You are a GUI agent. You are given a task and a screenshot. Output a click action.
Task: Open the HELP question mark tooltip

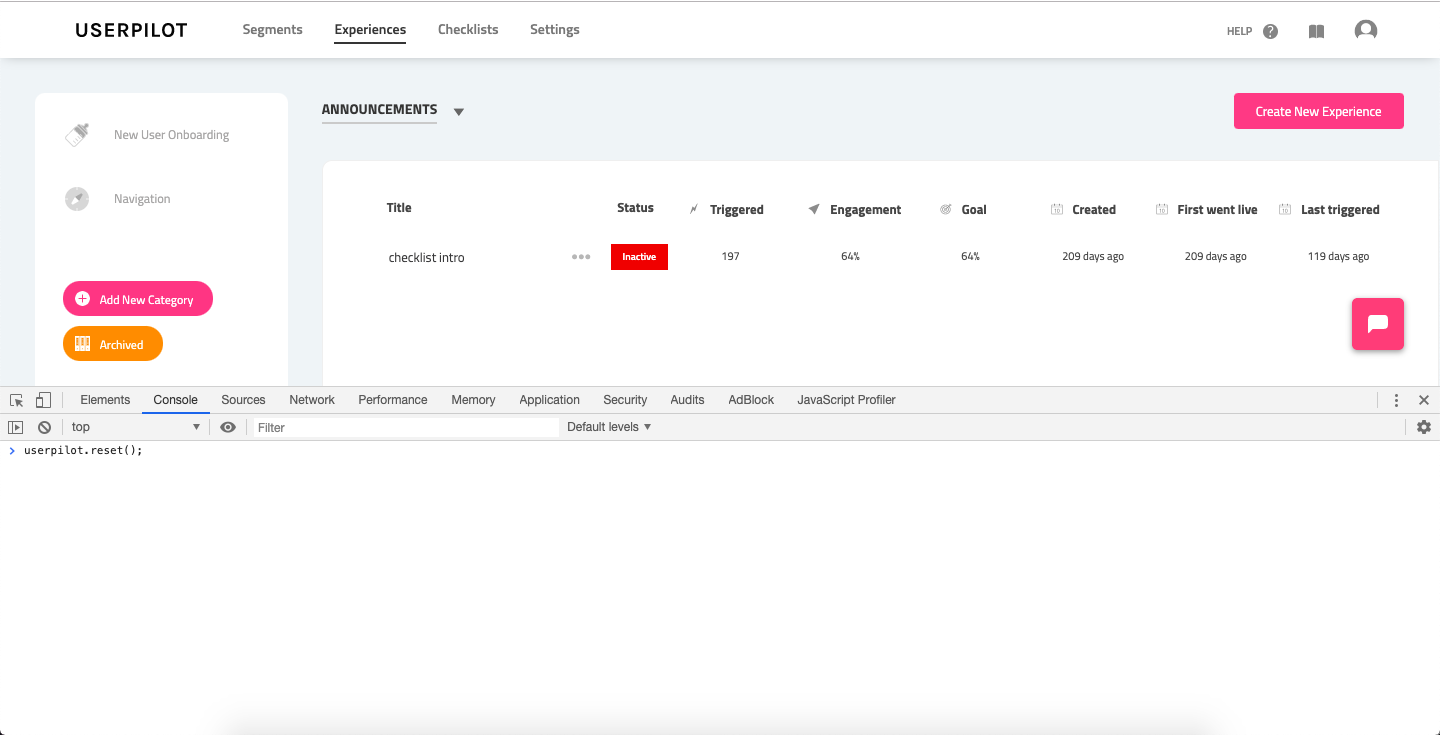(1269, 31)
